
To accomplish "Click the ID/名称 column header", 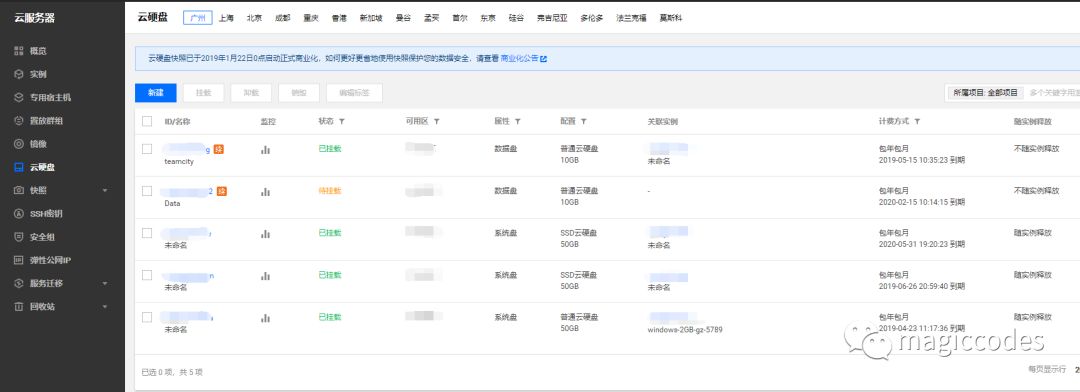I will [x=177, y=121].
